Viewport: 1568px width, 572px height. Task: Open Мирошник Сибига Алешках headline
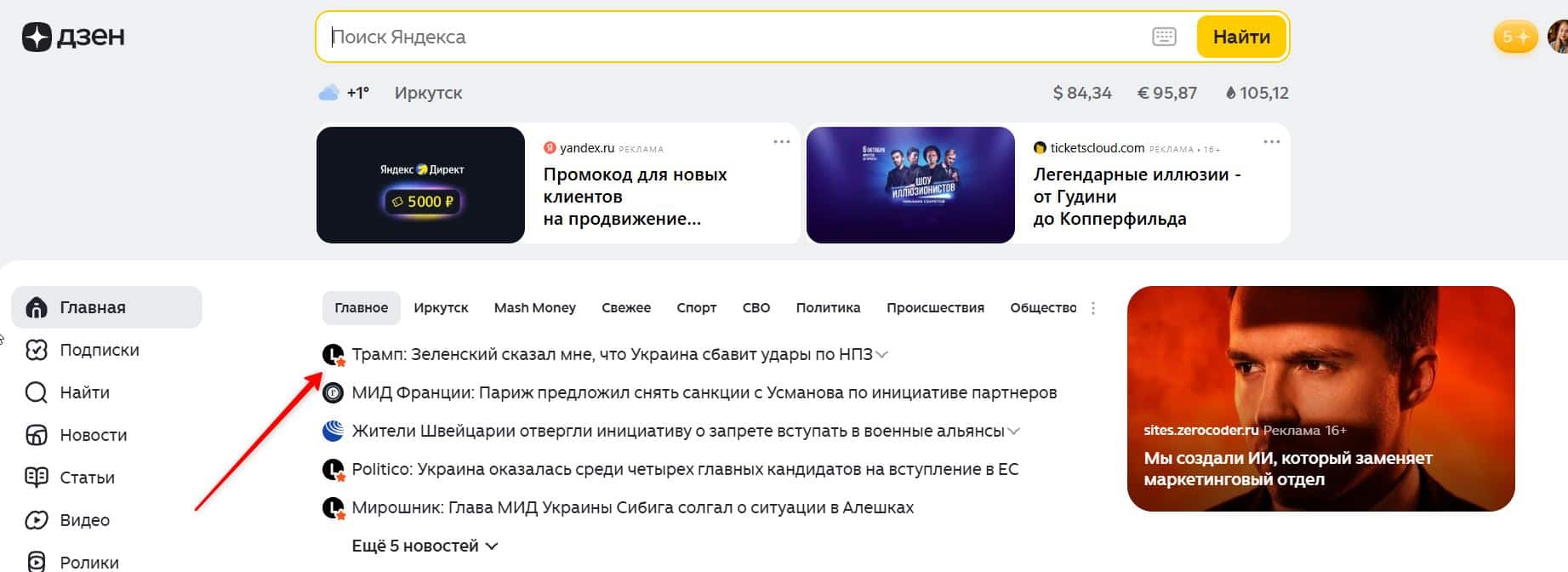click(x=633, y=507)
